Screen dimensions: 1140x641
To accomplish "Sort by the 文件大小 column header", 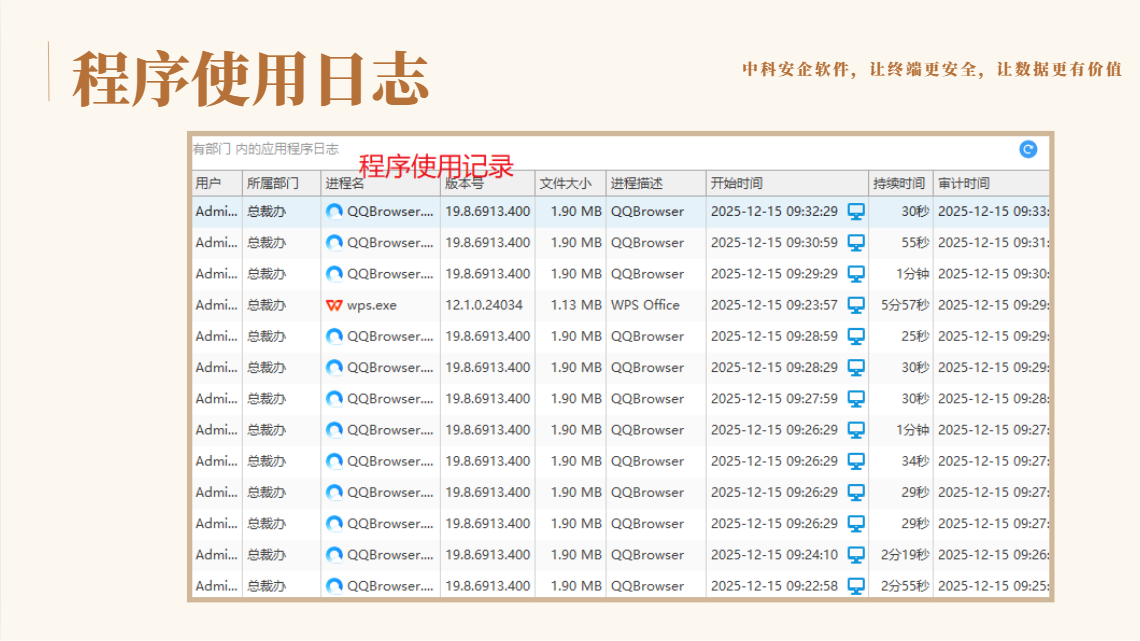I will 571,183.
